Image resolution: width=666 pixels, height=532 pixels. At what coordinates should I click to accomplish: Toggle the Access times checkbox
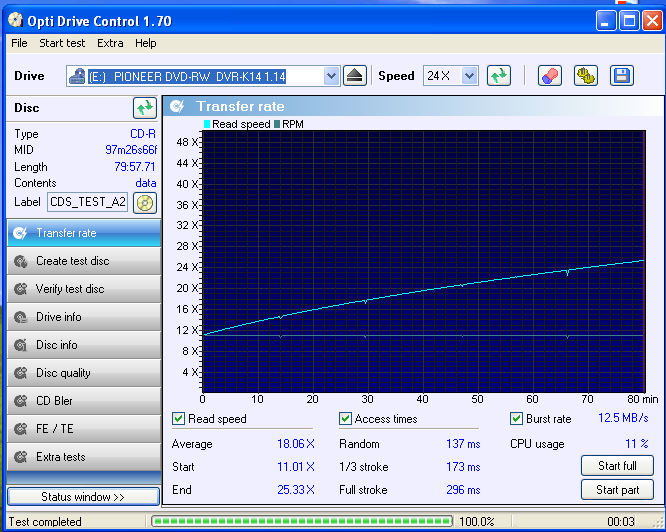[345, 419]
